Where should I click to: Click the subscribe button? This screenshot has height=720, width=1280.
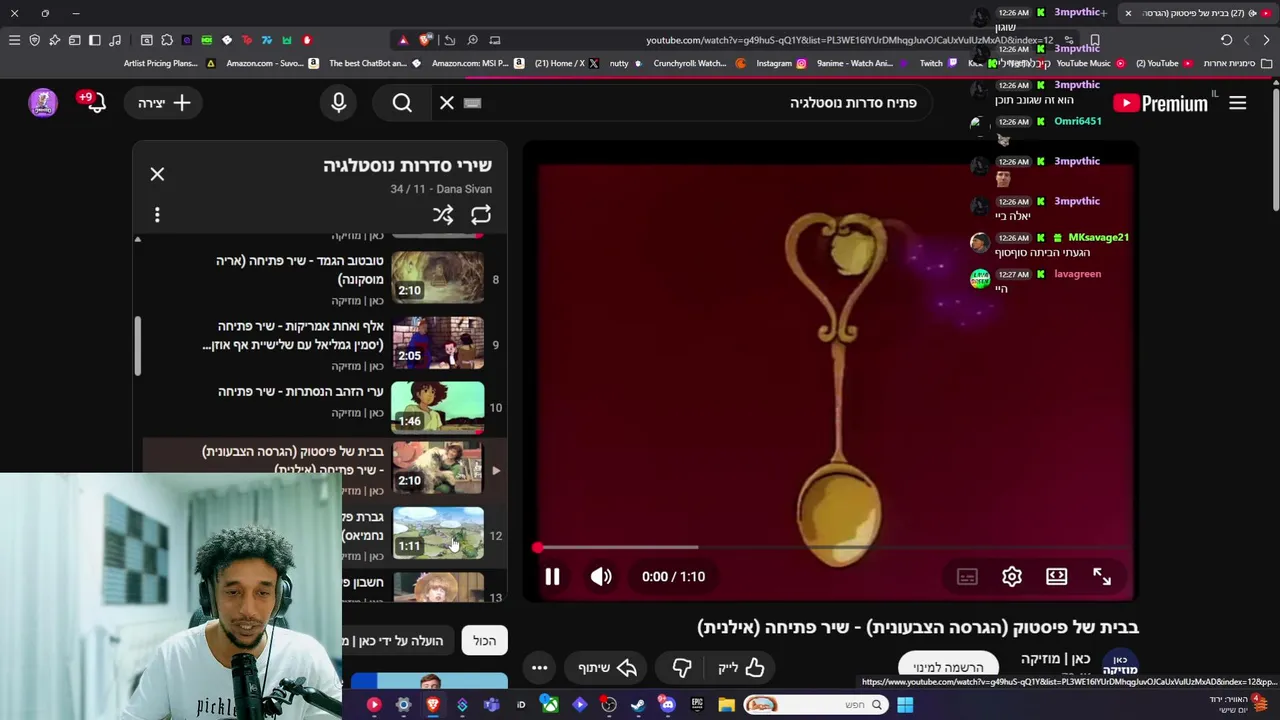pyautogui.click(x=948, y=667)
